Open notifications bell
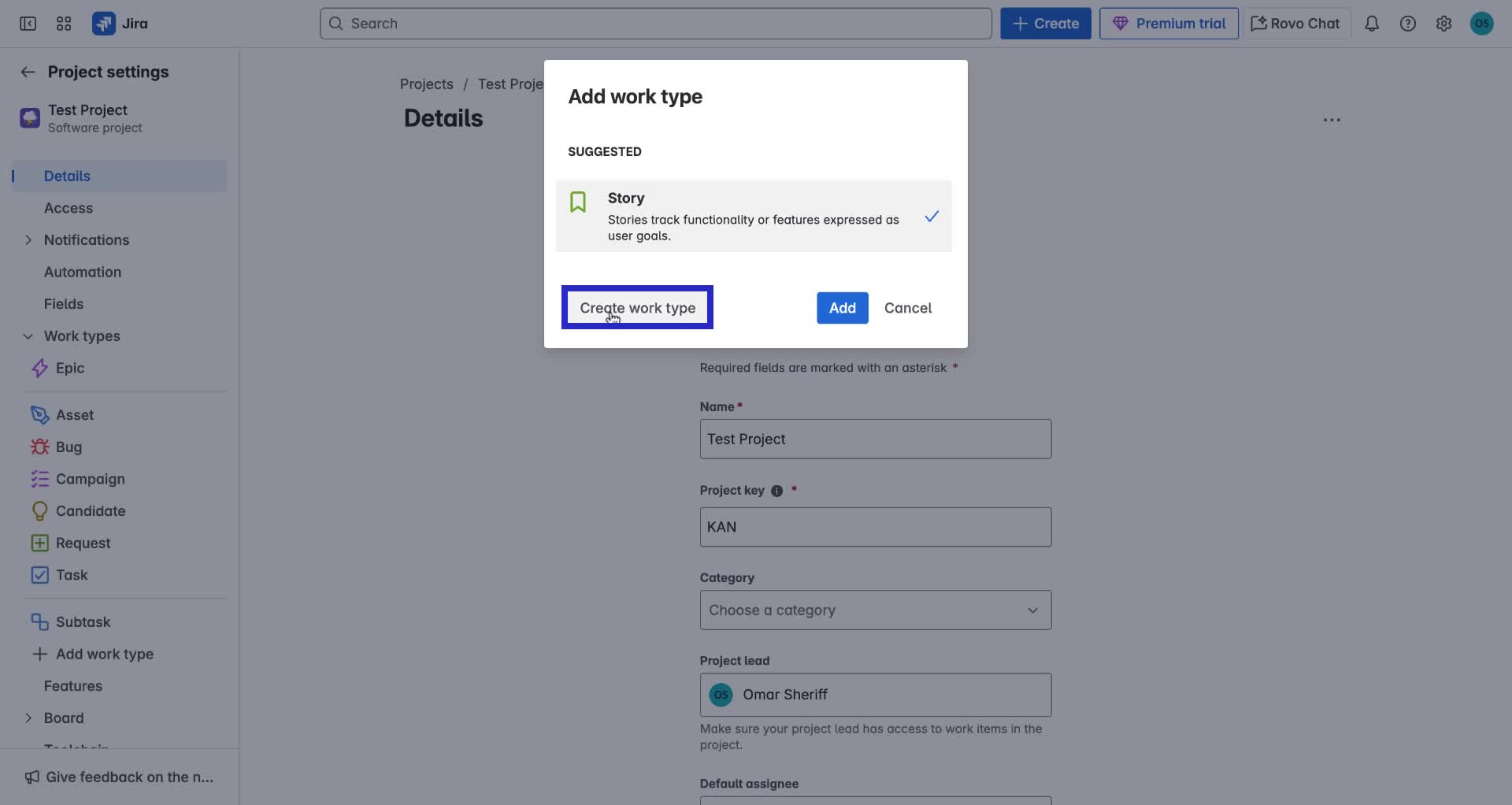 1372,24
